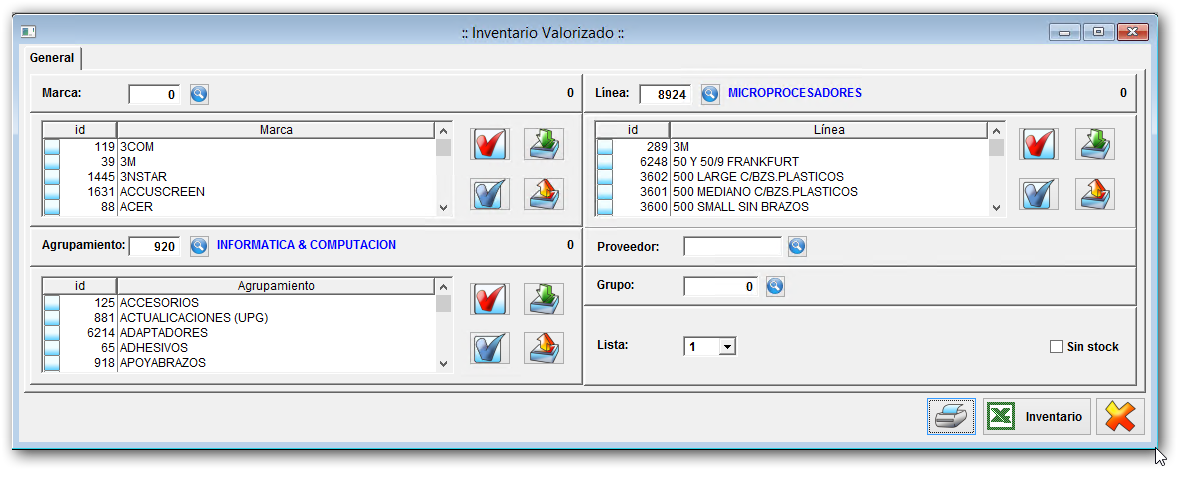Click the MICROPROCESADORES blue label
The image size is (1187, 479).
(x=795, y=93)
